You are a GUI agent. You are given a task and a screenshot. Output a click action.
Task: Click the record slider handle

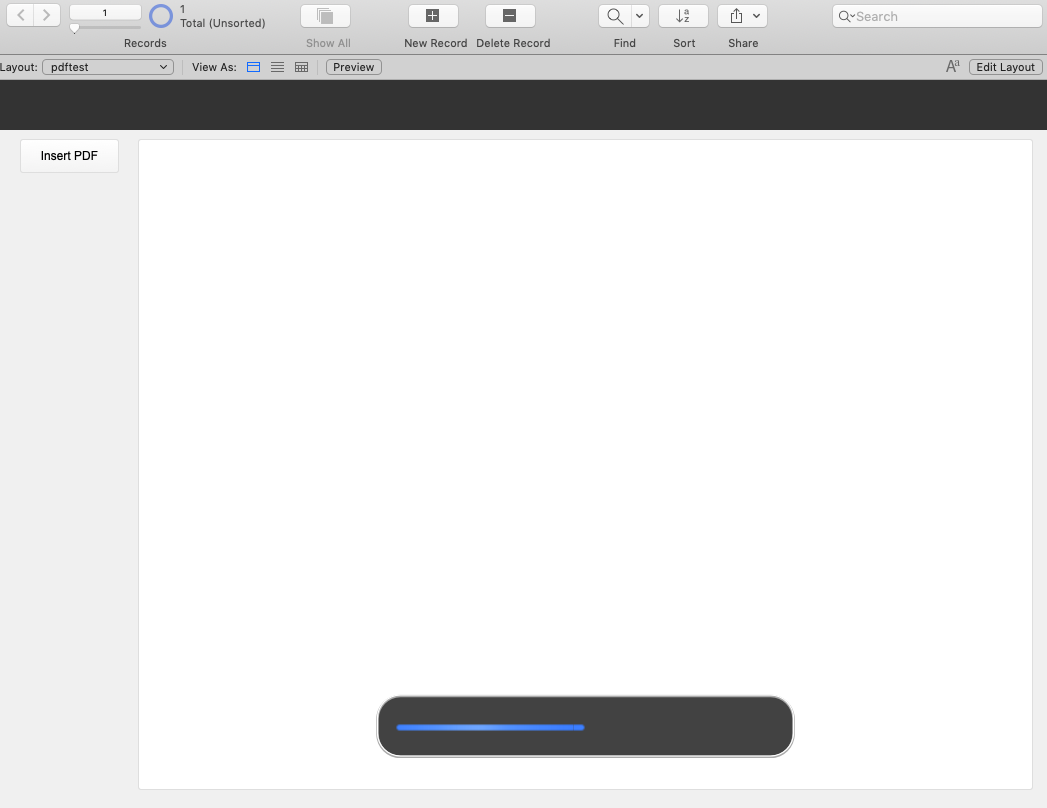pos(75,28)
